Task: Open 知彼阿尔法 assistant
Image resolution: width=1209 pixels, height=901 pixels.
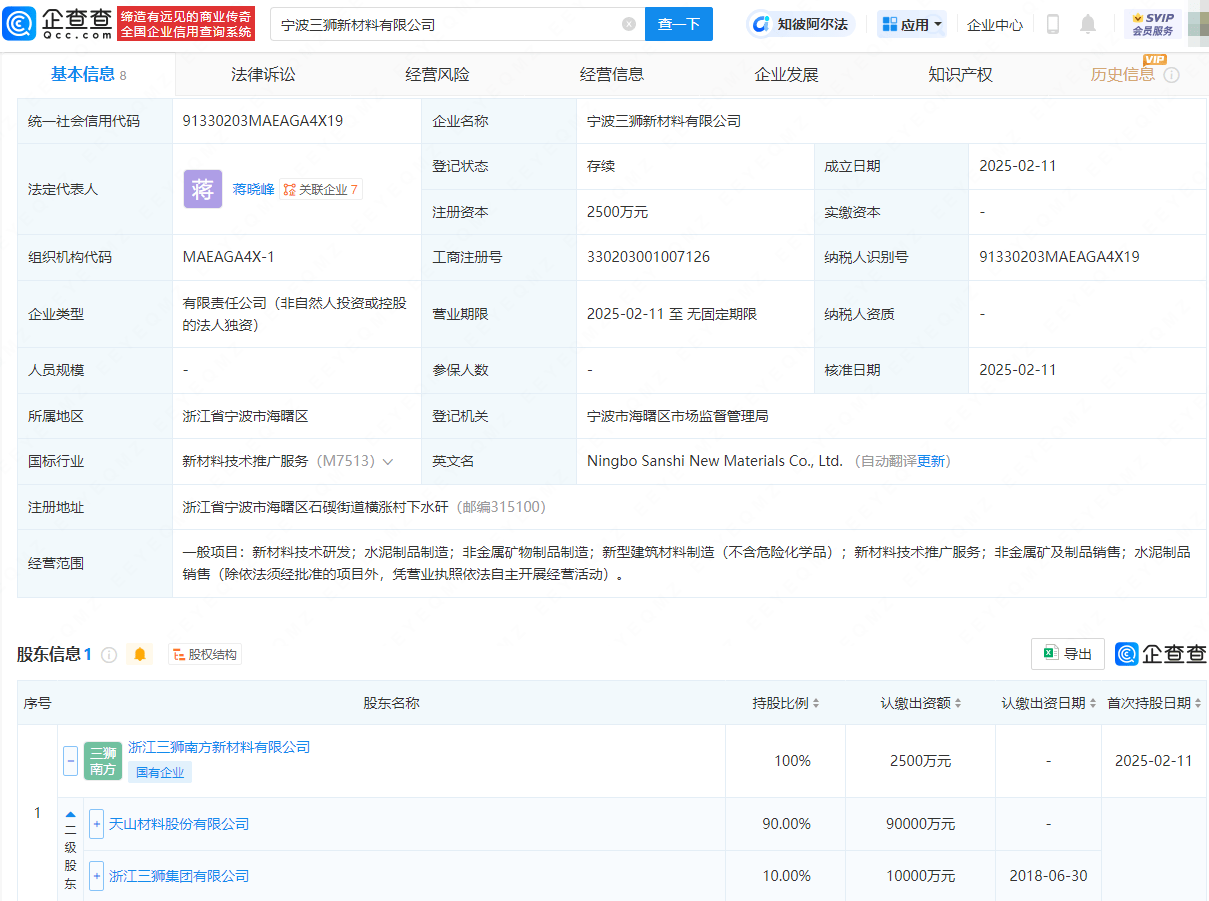Action: [x=801, y=24]
